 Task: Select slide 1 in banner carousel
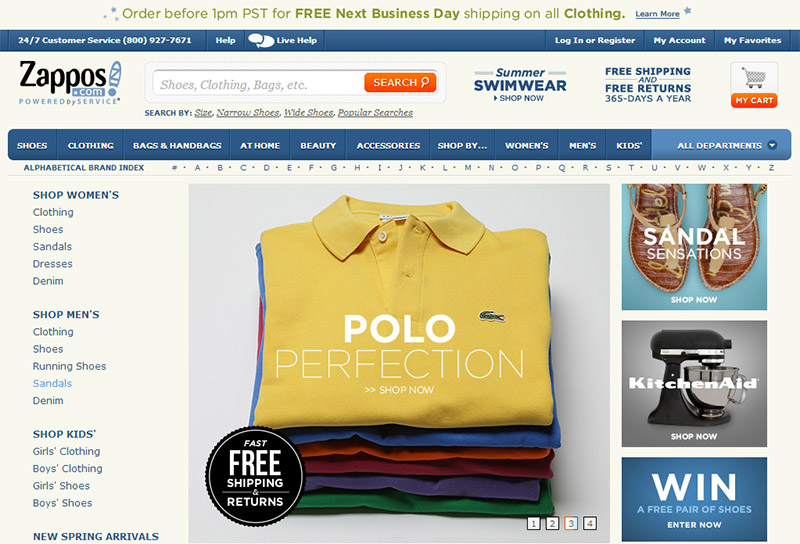[533, 523]
